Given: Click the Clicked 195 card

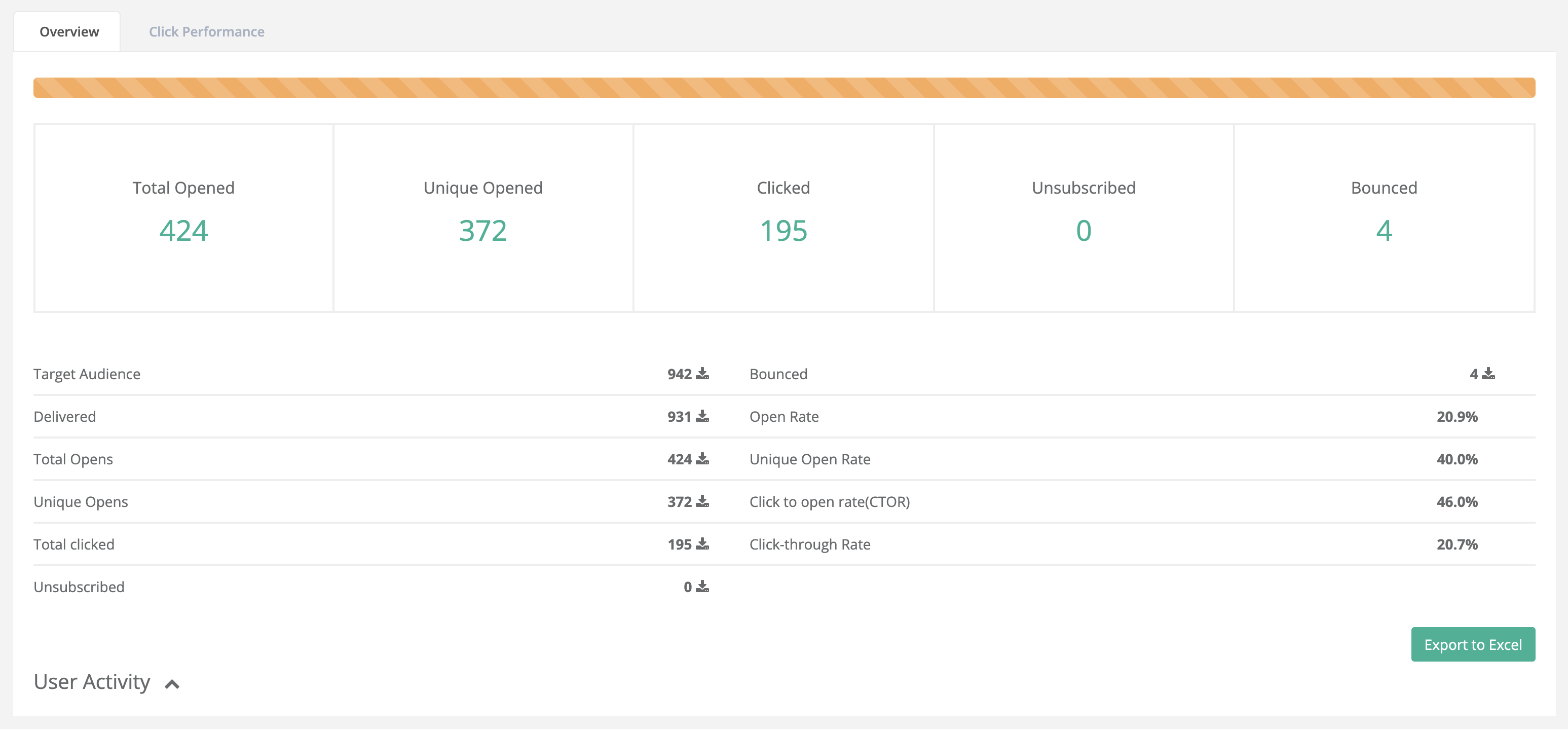Looking at the screenshot, I should point(783,217).
